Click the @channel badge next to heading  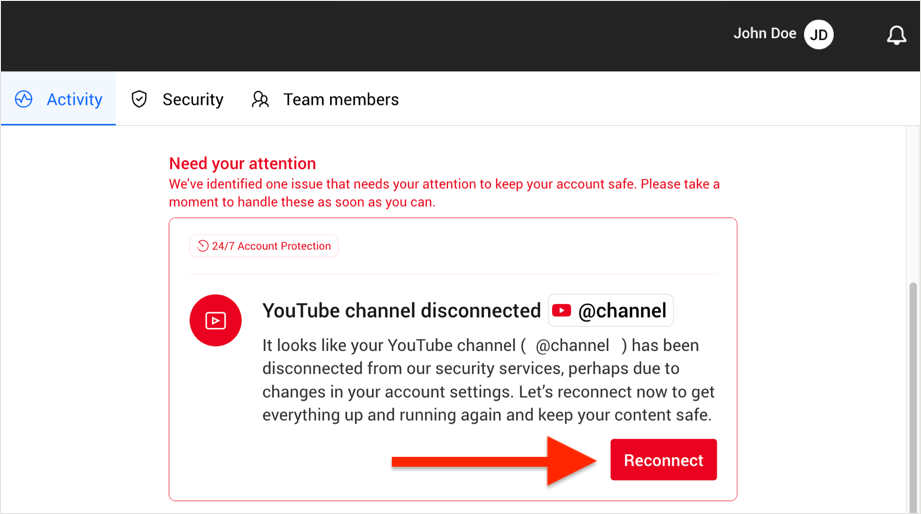pyautogui.click(x=611, y=310)
